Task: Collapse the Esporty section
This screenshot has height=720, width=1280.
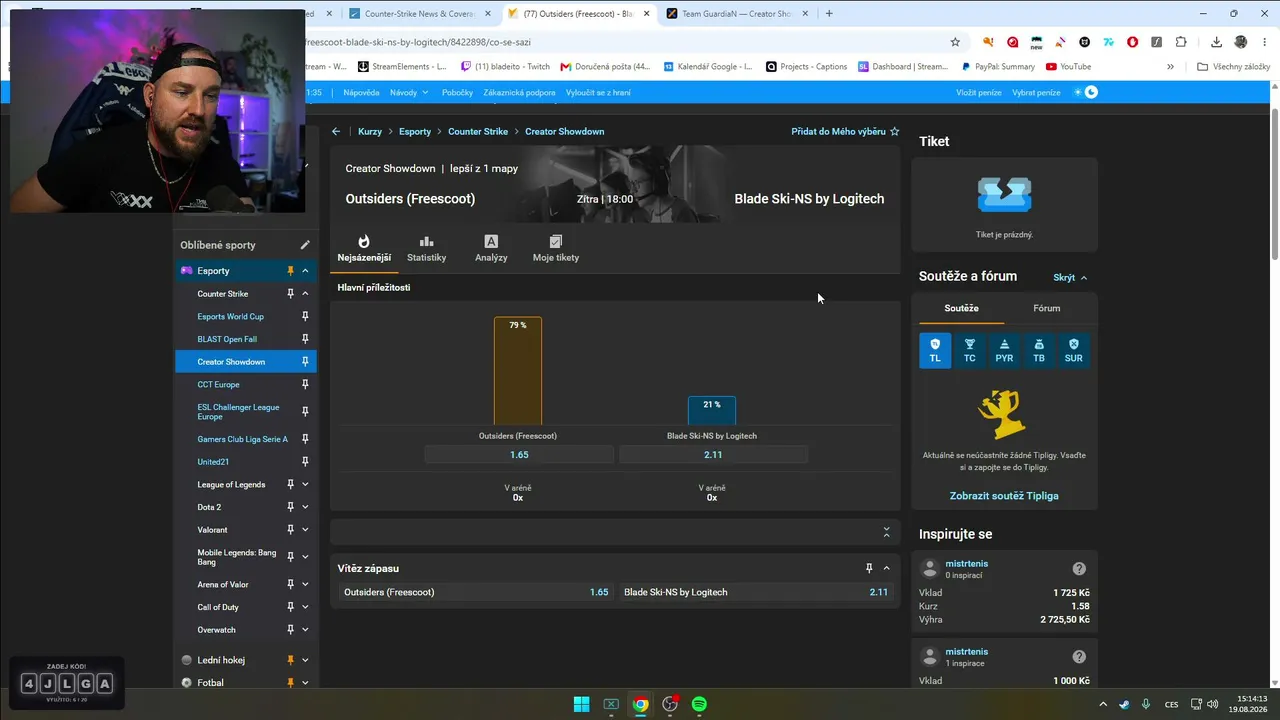Action: pyautogui.click(x=305, y=271)
